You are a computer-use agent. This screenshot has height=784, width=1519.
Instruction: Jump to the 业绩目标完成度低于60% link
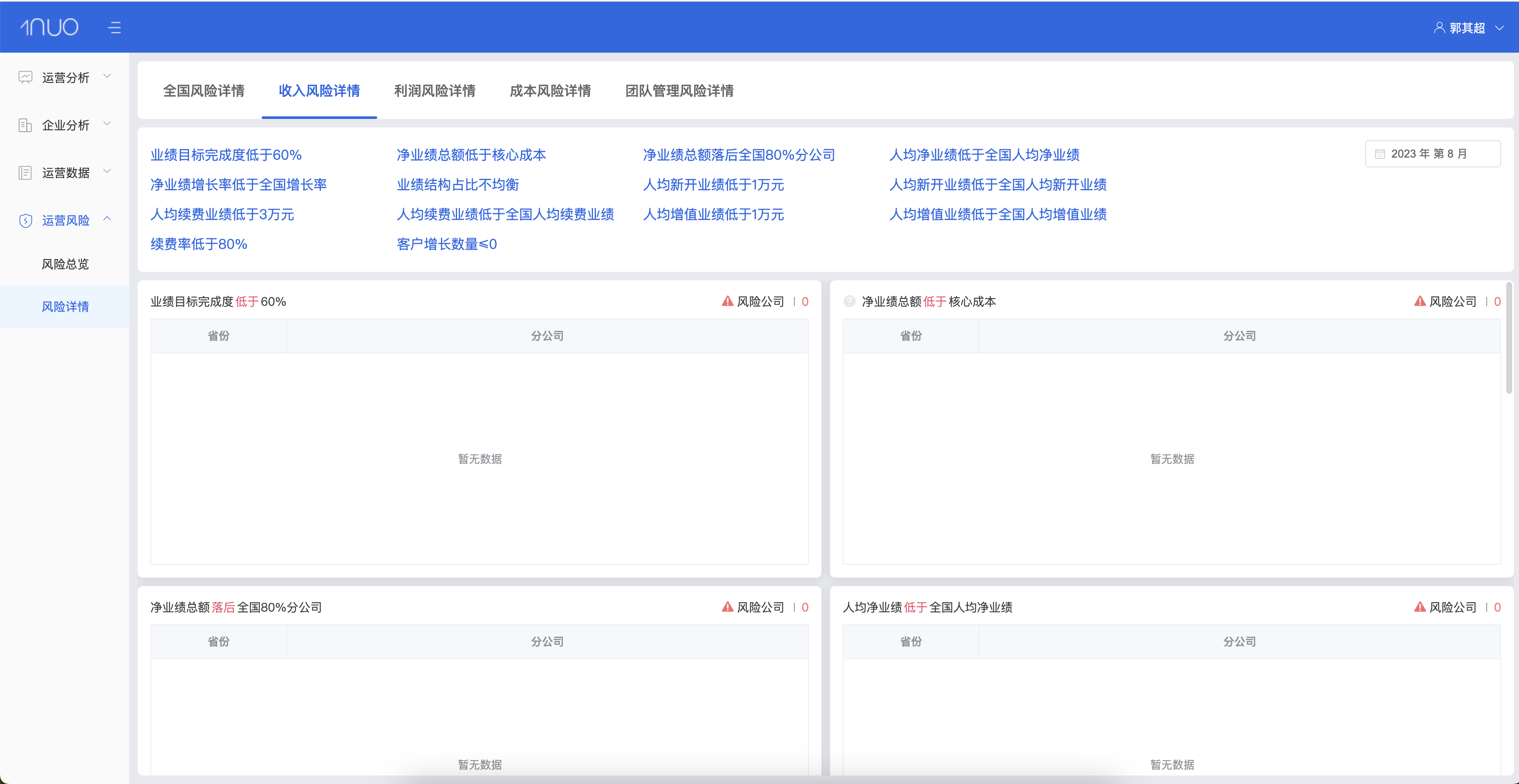pyautogui.click(x=226, y=155)
